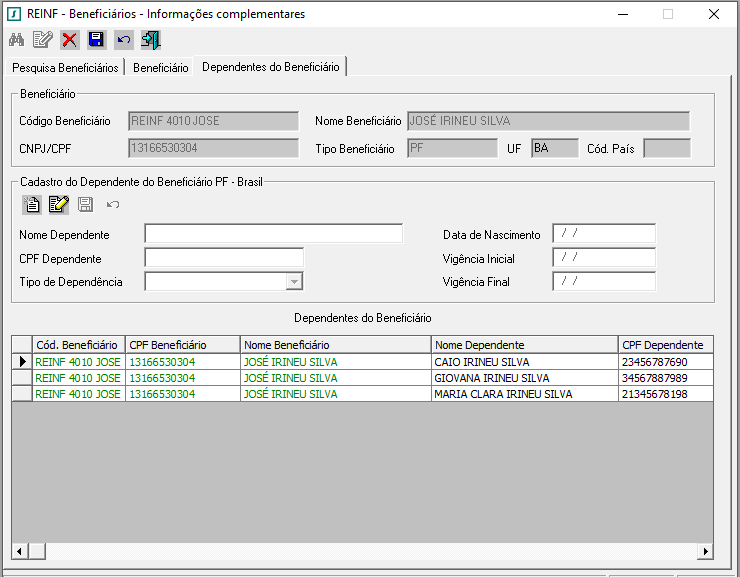Click the new dependent record icon
The image size is (740, 577).
click(x=32, y=205)
